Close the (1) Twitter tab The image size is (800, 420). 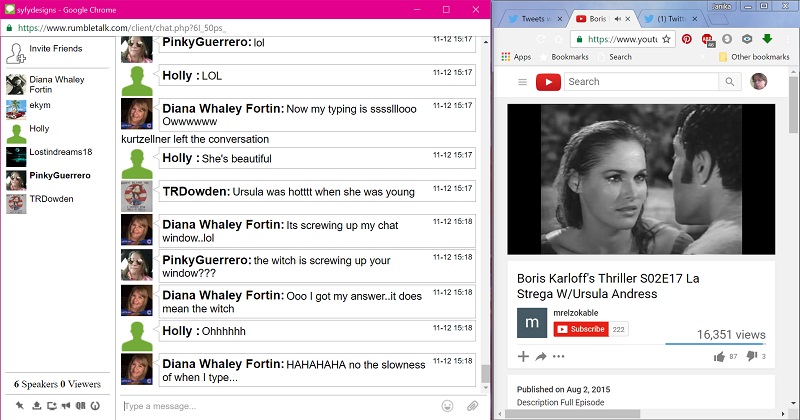pyautogui.click(x=695, y=19)
